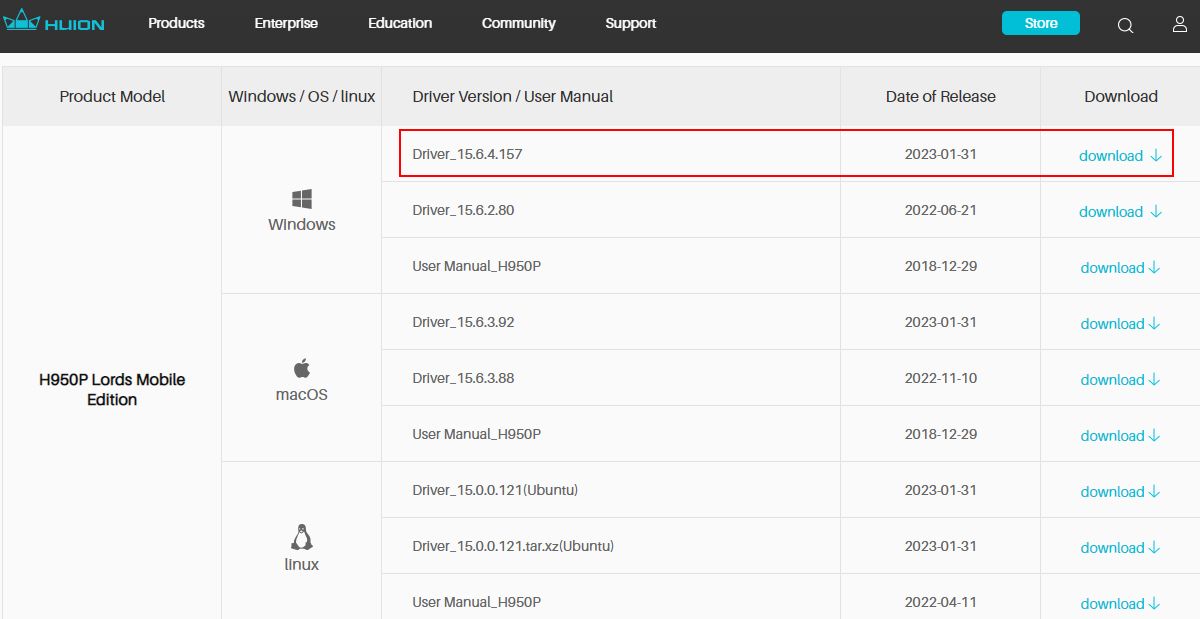1200x619 pixels.
Task: Download Windows Driver_15.6.4.157
Action: pyautogui.click(x=1120, y=156)
